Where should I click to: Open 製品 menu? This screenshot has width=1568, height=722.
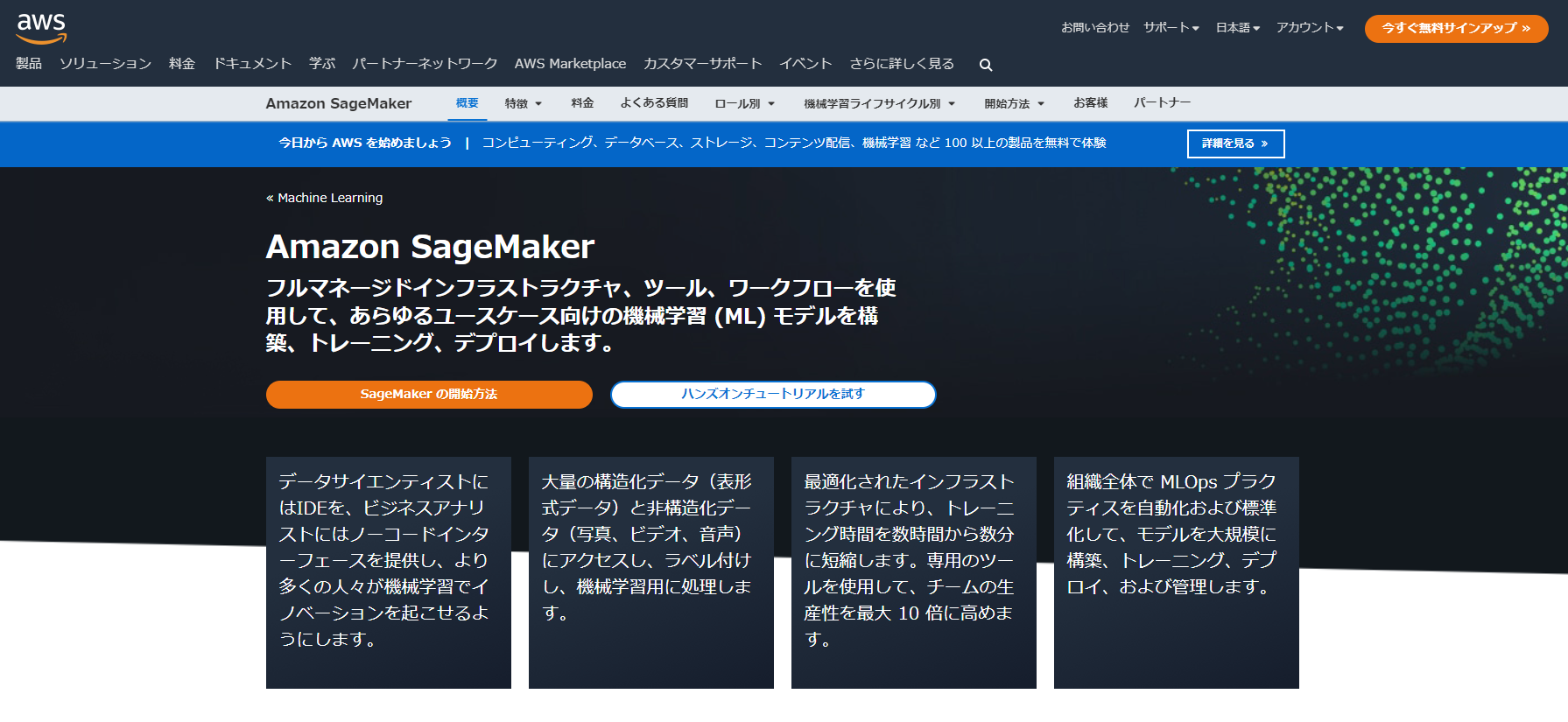pos(29,64)
